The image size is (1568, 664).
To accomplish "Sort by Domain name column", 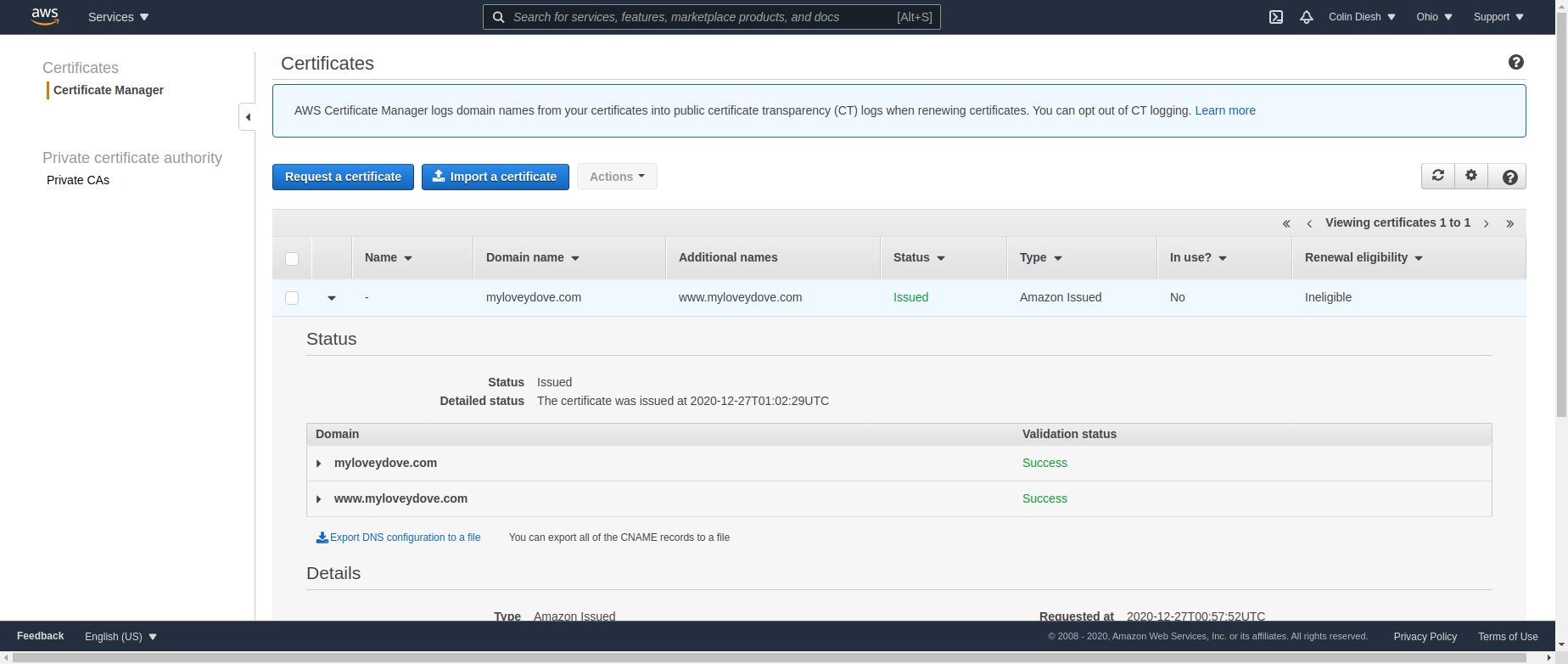I will (x=533, y=257).
